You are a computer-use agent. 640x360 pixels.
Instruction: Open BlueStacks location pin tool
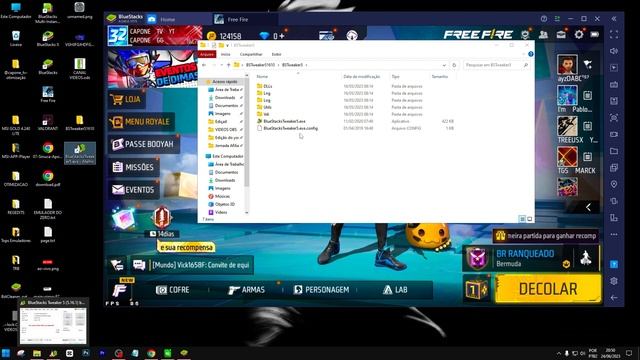614,184
